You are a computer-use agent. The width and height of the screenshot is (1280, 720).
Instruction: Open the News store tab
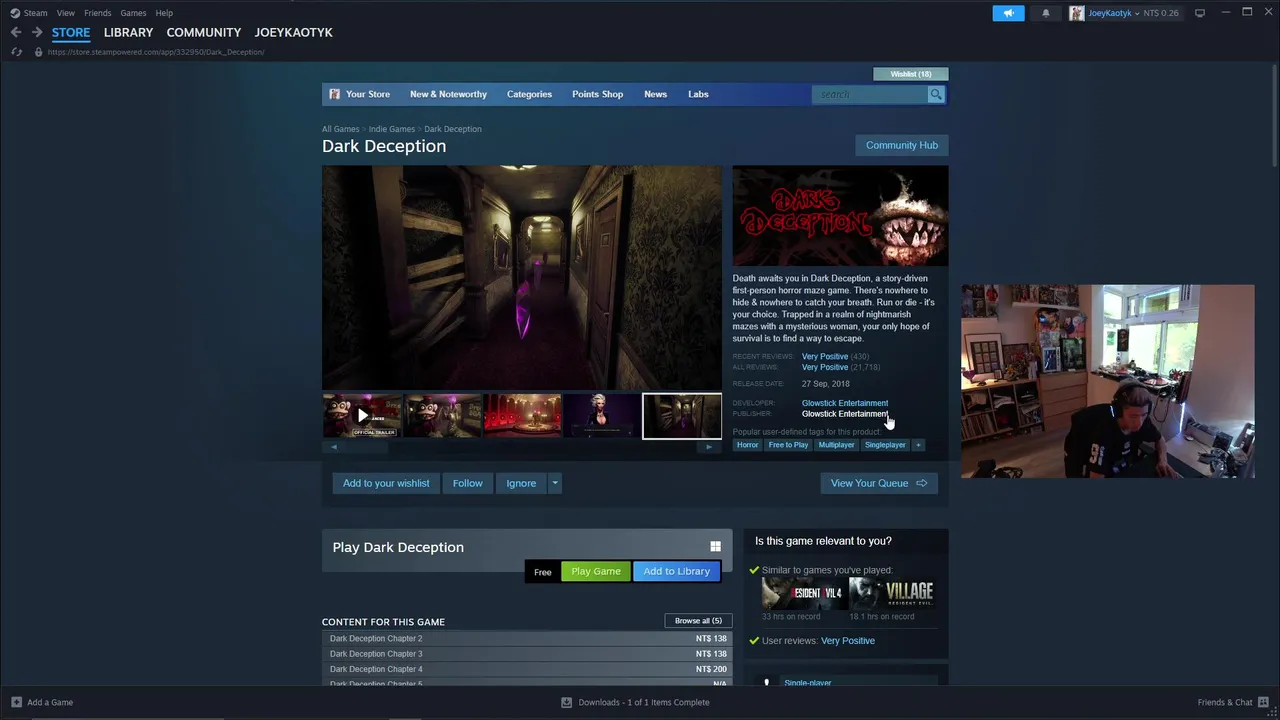[x=655, y=94]
